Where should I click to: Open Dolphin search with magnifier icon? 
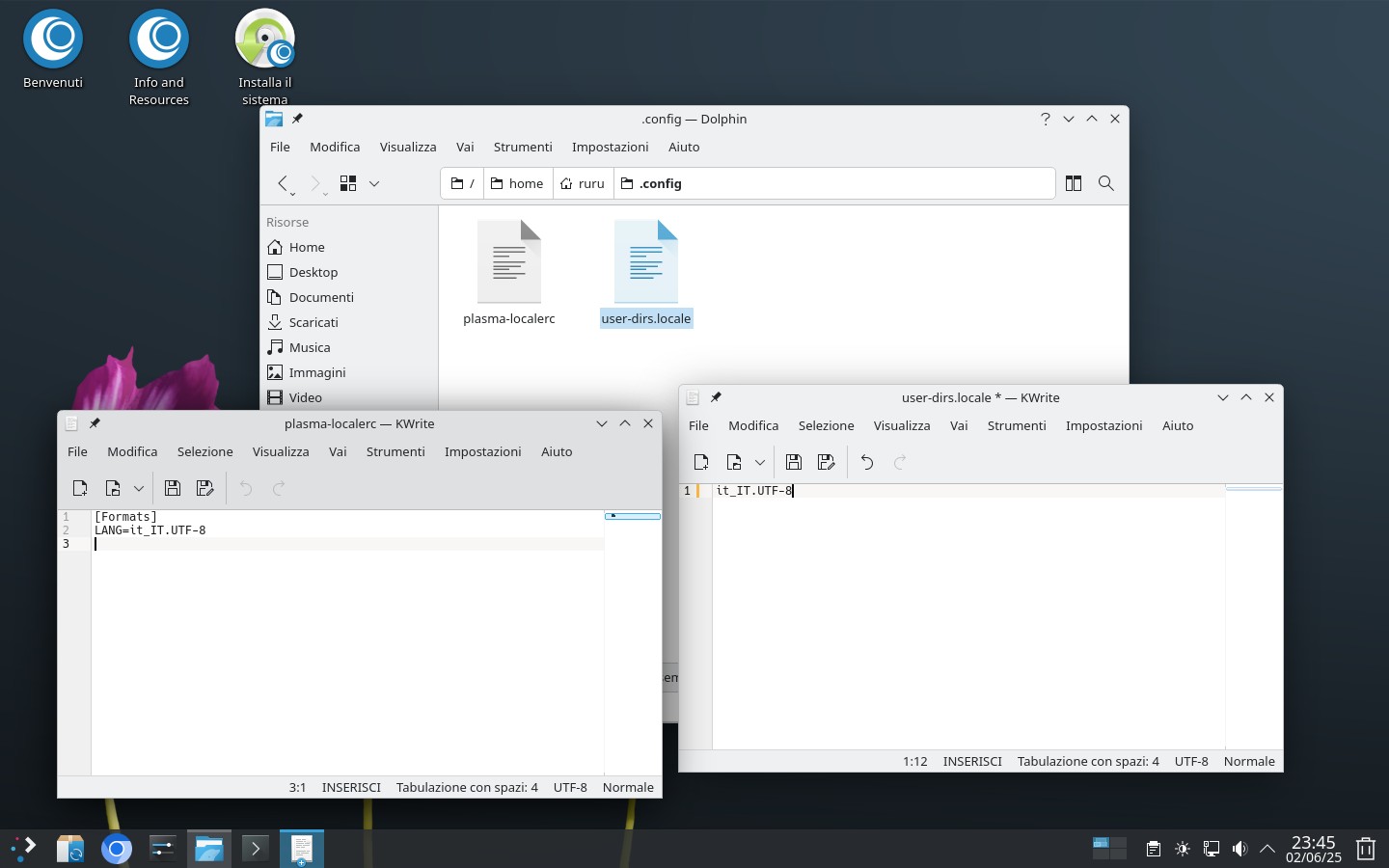1106,183
